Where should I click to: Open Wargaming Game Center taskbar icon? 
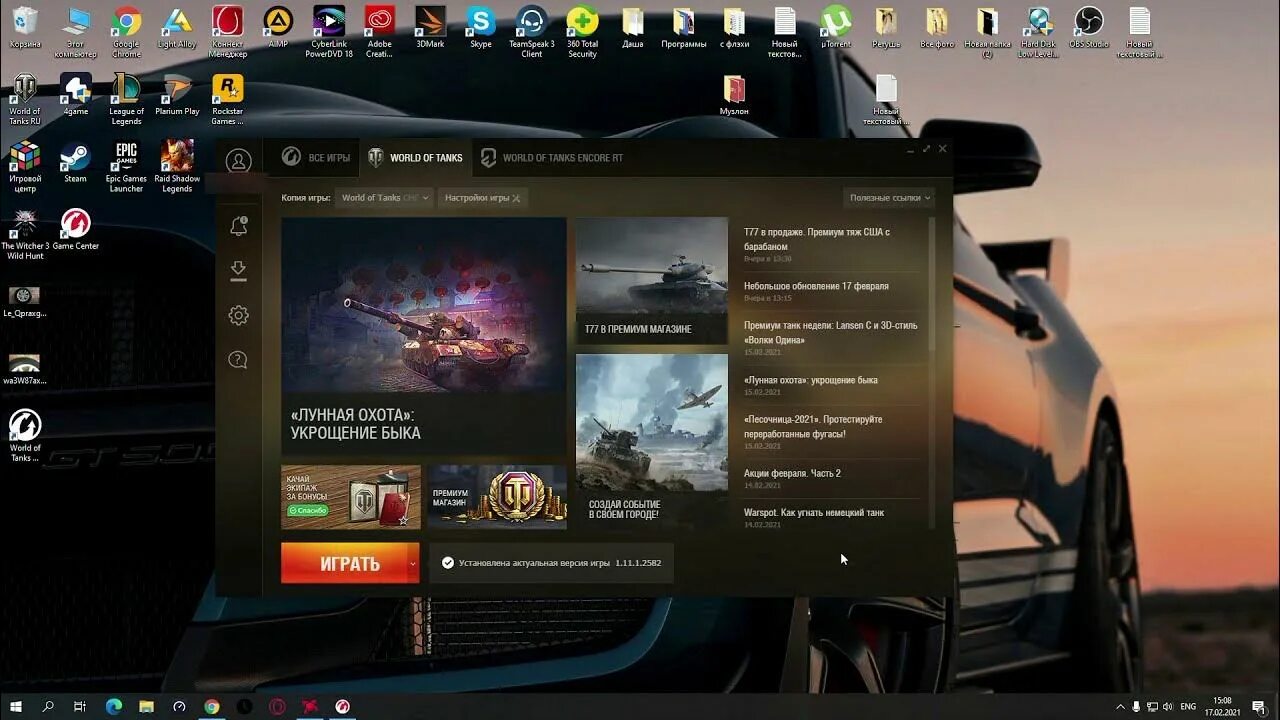pyautogui.click(x=343, y=706)
